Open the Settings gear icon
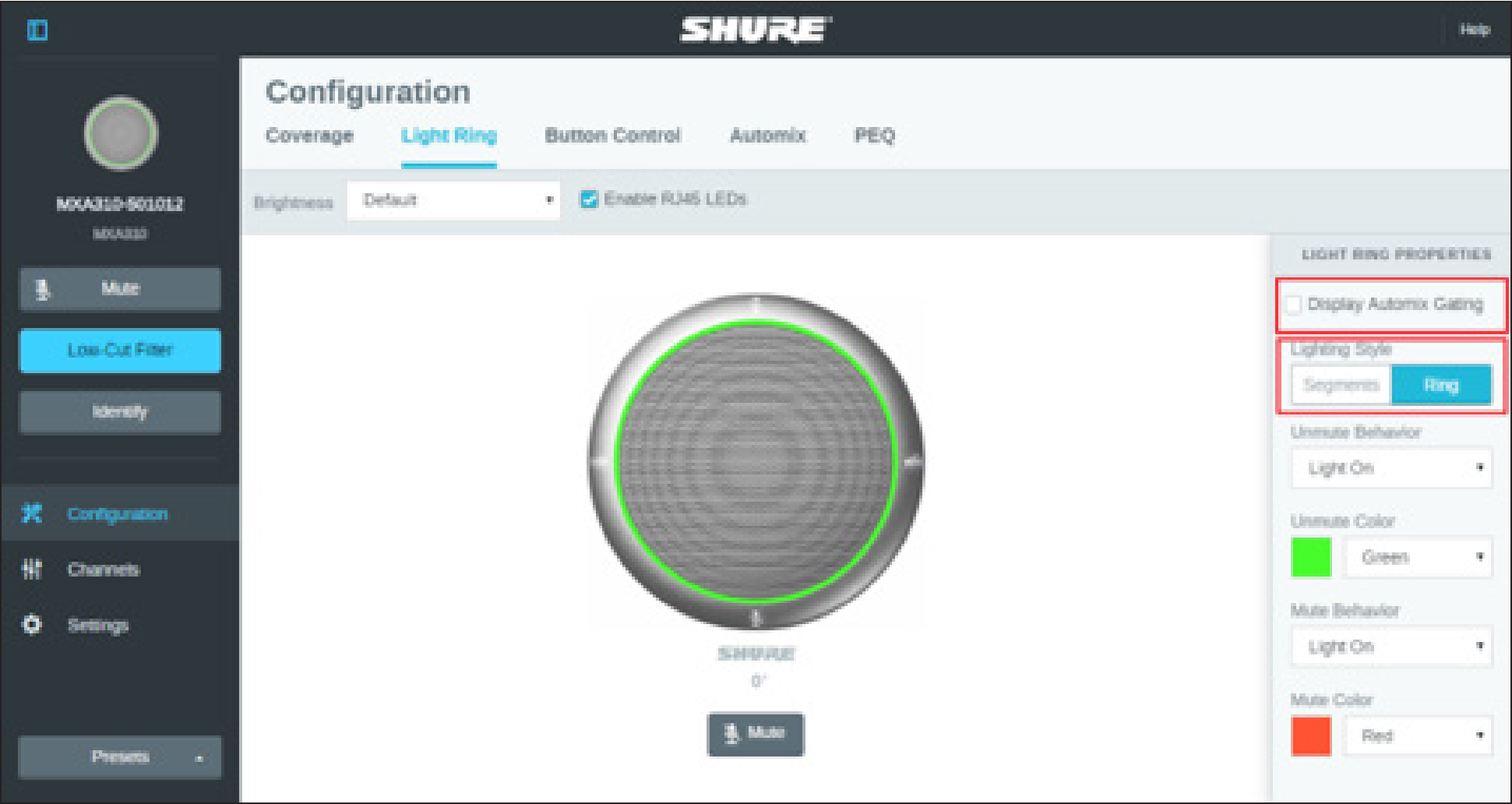 (31, 625)
